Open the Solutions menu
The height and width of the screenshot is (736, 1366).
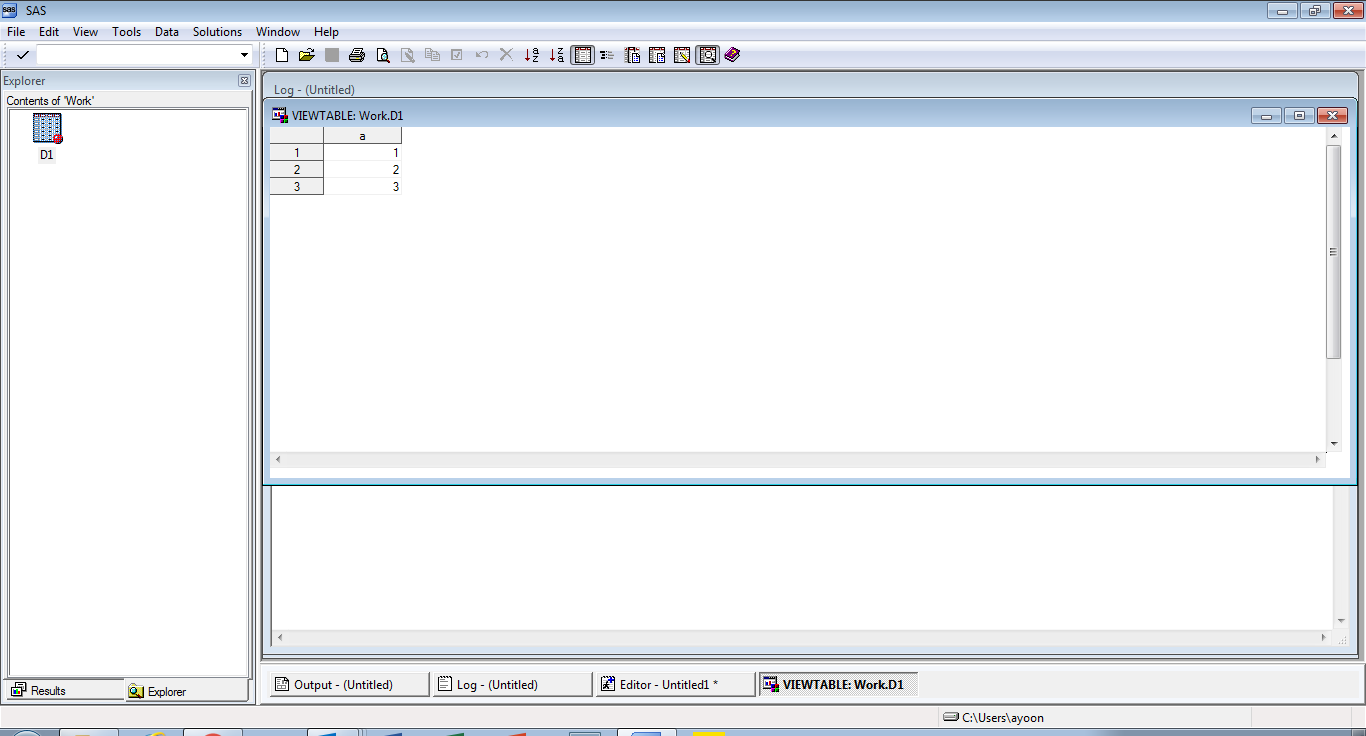(x=217, y=31)
